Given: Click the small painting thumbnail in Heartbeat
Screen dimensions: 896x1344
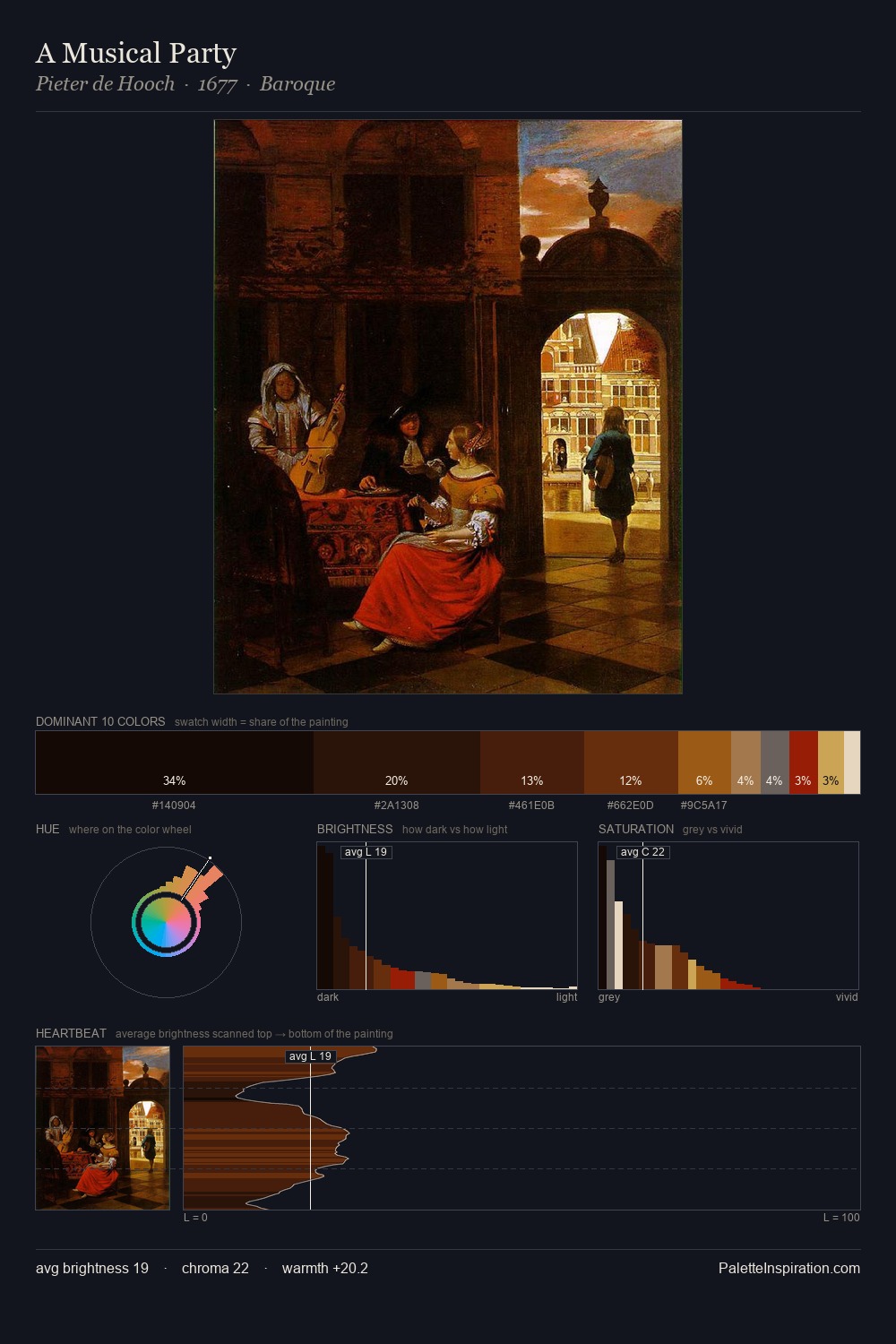Looking at the screenshot, I should pos(103,1128).
